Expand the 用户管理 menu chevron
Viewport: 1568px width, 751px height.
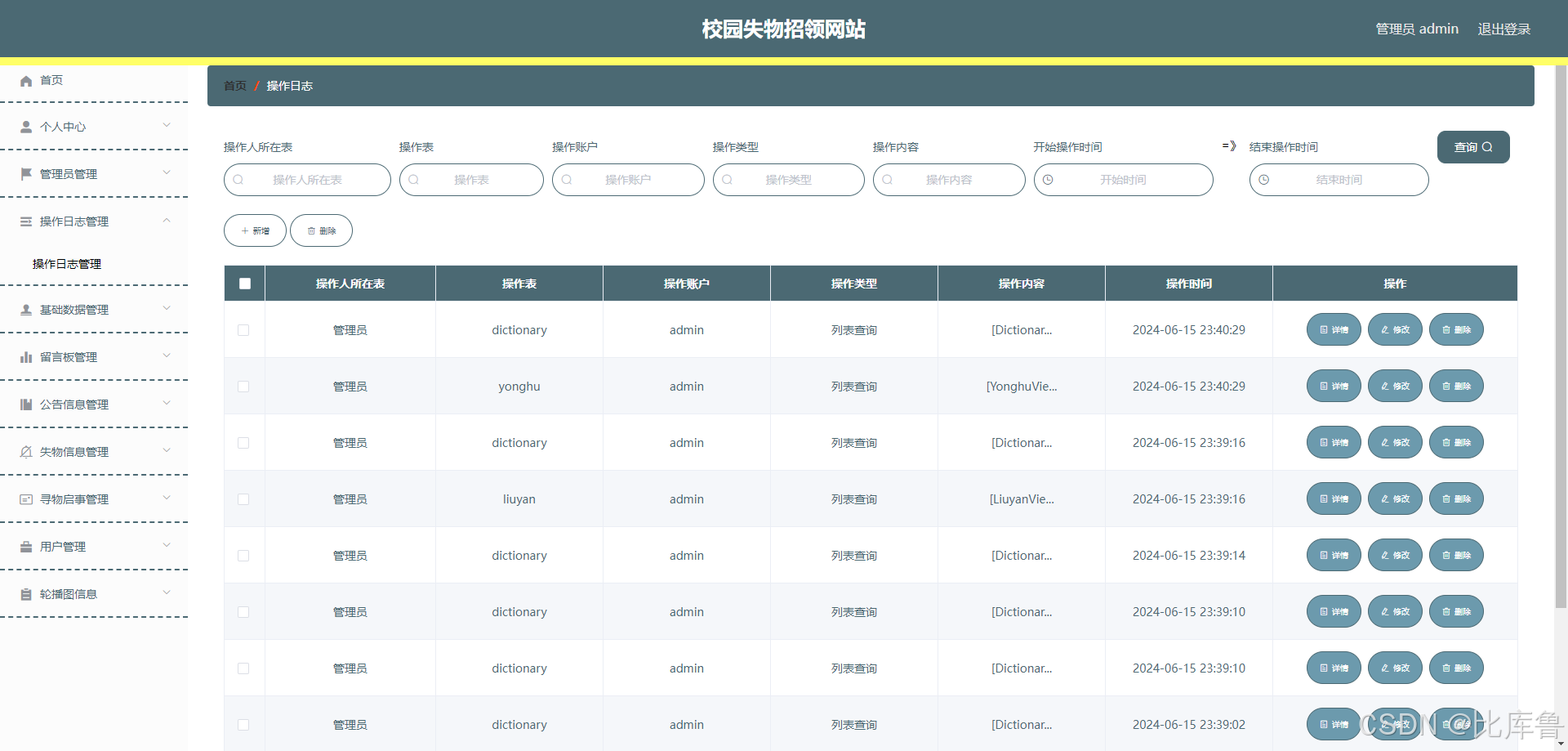167,546
